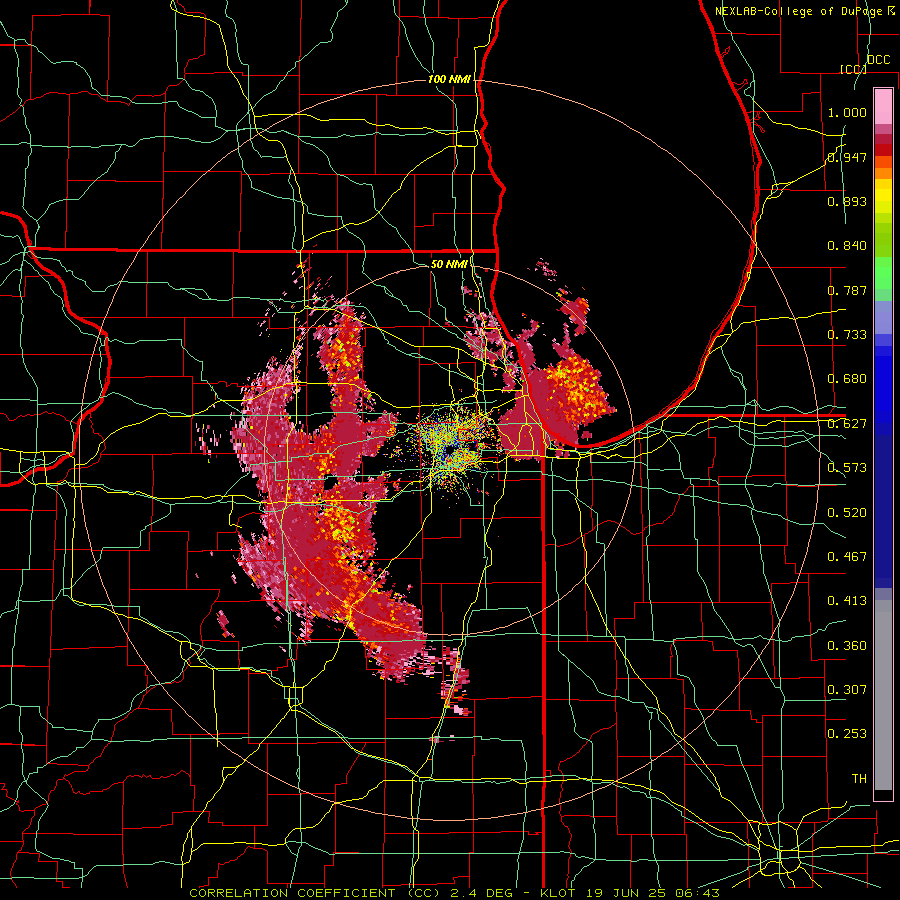The image size is (900, 900).
Task: Pick the bright green color bar segment
Action: [x=883, y=273]
